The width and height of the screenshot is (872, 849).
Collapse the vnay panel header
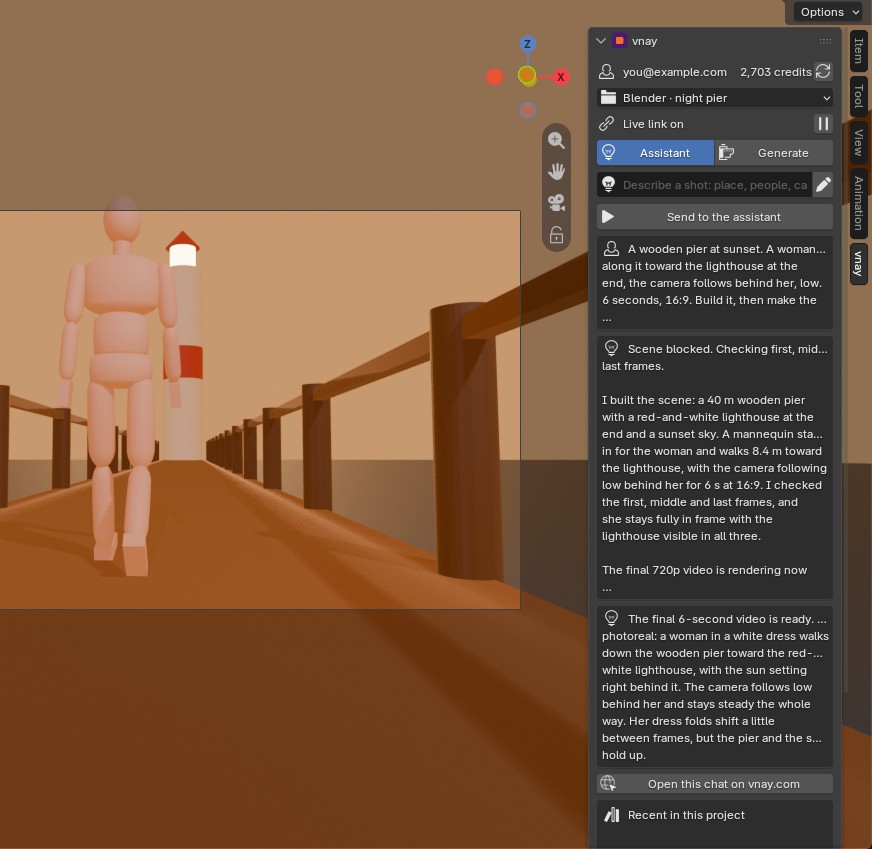coord(601,41)
